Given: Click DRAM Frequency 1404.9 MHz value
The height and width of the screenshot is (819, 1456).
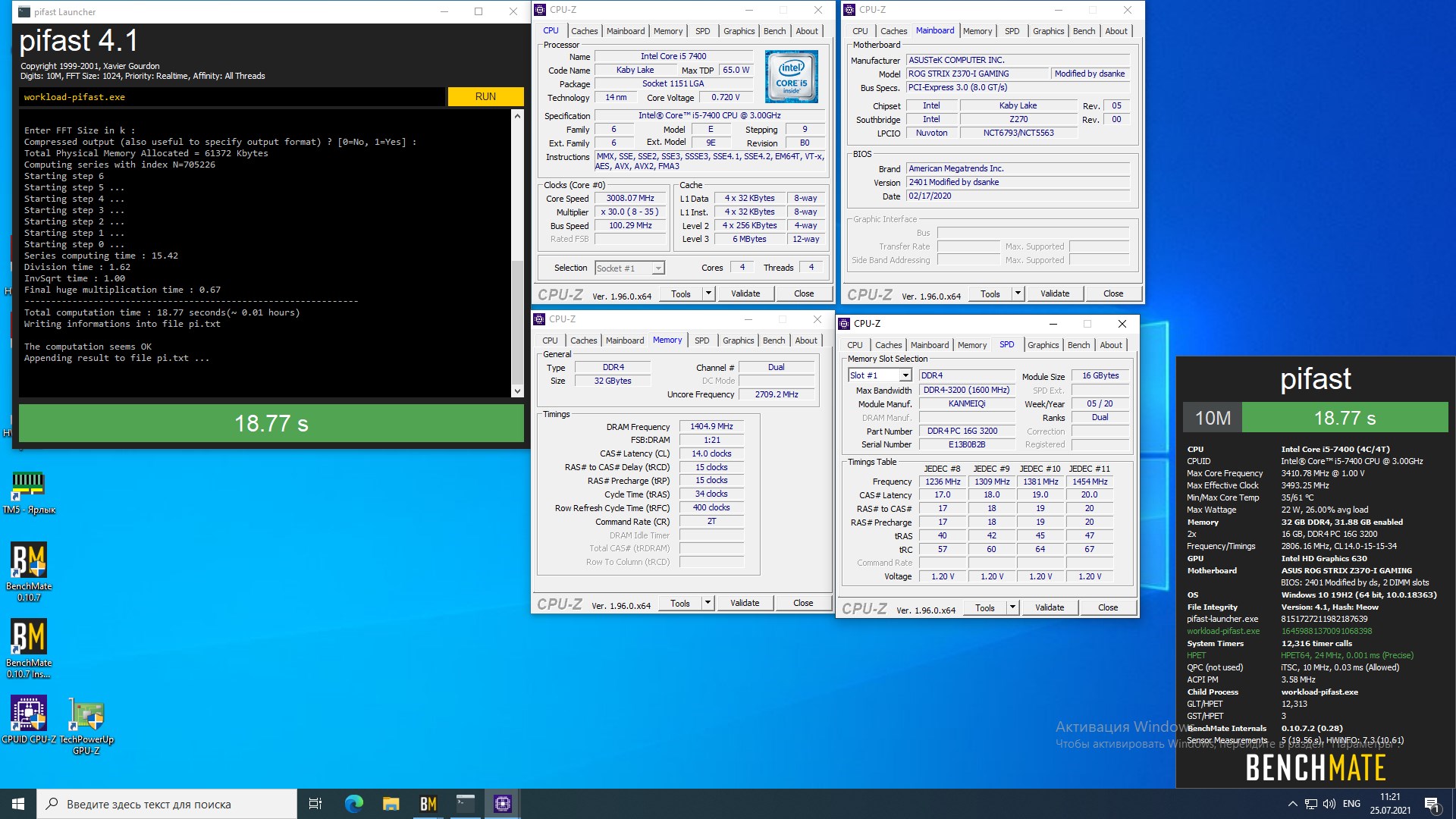Looking at the screenshot, I should (711, 426).
